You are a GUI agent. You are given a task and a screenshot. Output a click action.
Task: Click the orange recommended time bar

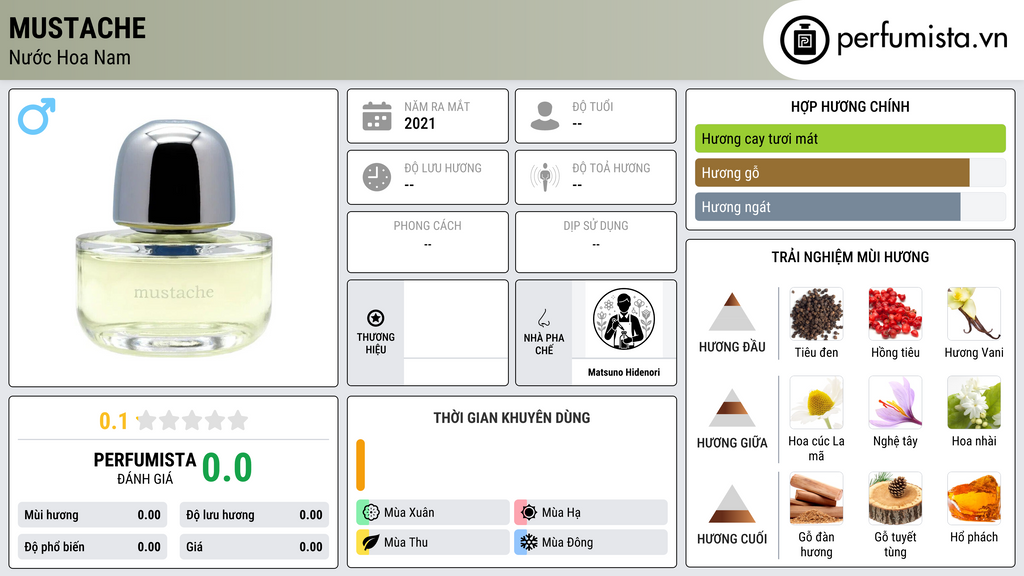(x=360, y=465)
